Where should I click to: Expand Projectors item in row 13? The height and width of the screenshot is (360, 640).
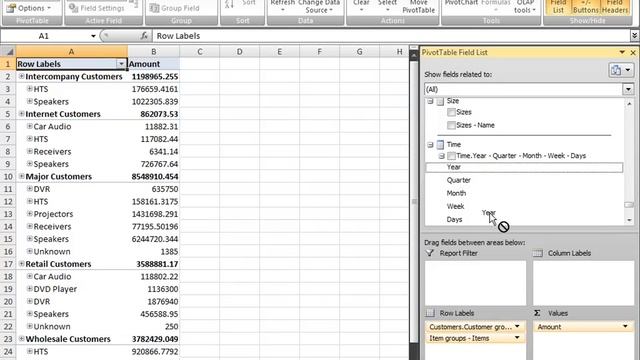pos(29,214)
